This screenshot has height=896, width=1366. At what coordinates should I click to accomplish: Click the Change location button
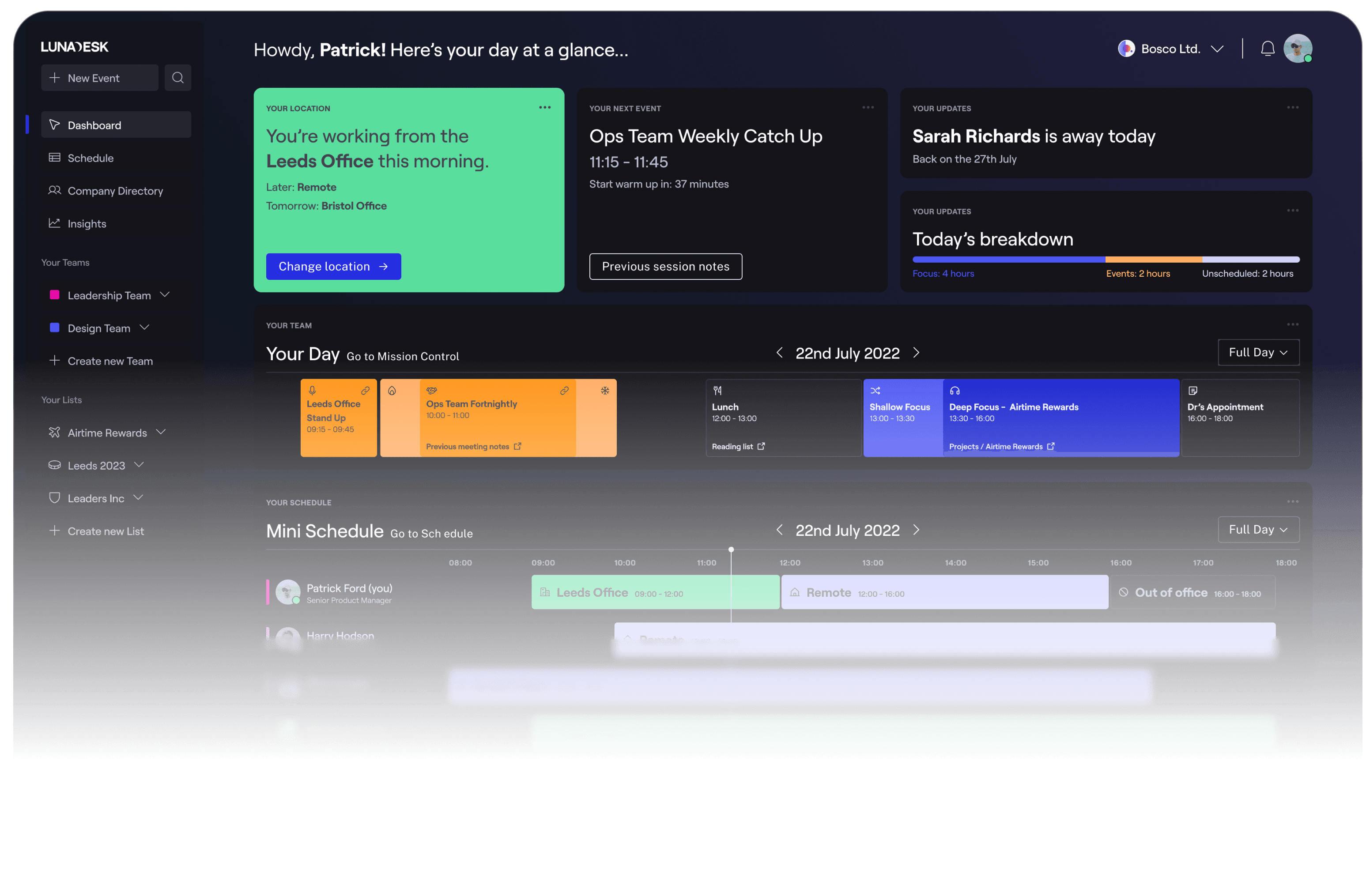click(x=333, y=267)
